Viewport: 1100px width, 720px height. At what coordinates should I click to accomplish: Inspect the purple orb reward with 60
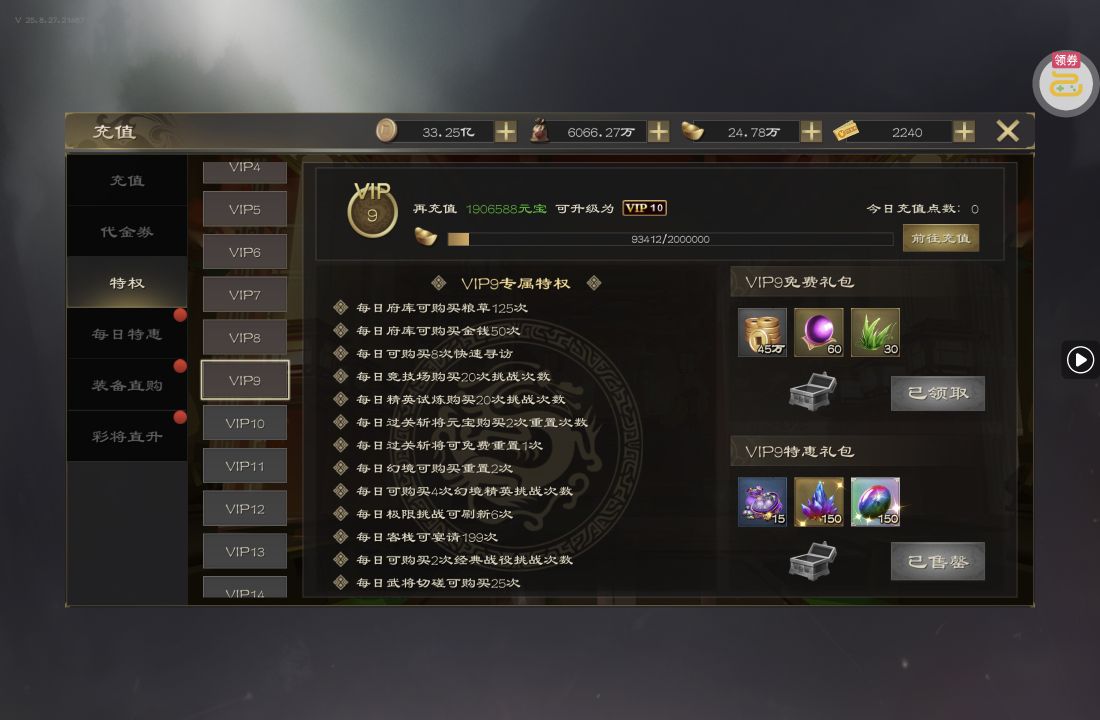point(819,332)
